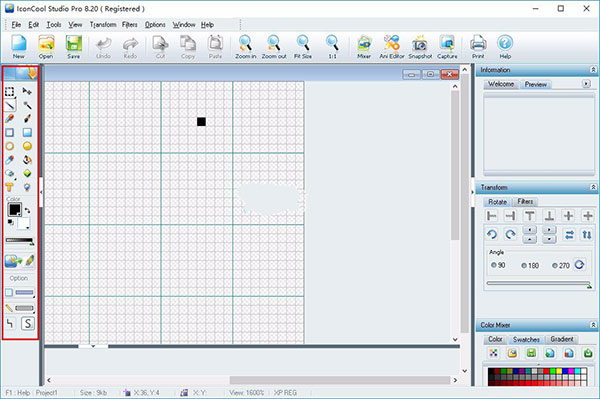Swap foreground and background colors
Screen dimensions: 600x399
[27, 211]
